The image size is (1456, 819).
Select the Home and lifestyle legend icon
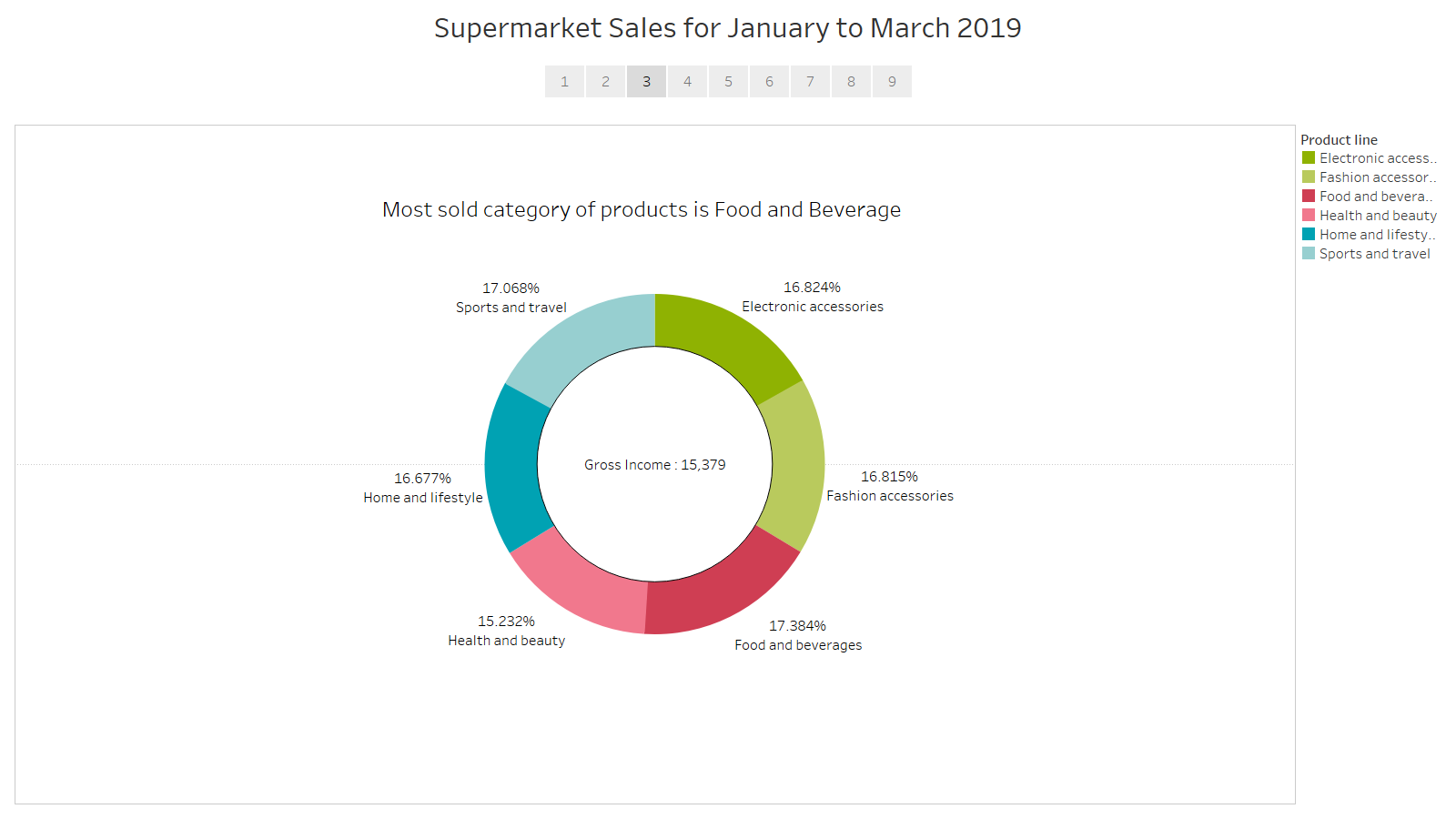coord(1309,234)
